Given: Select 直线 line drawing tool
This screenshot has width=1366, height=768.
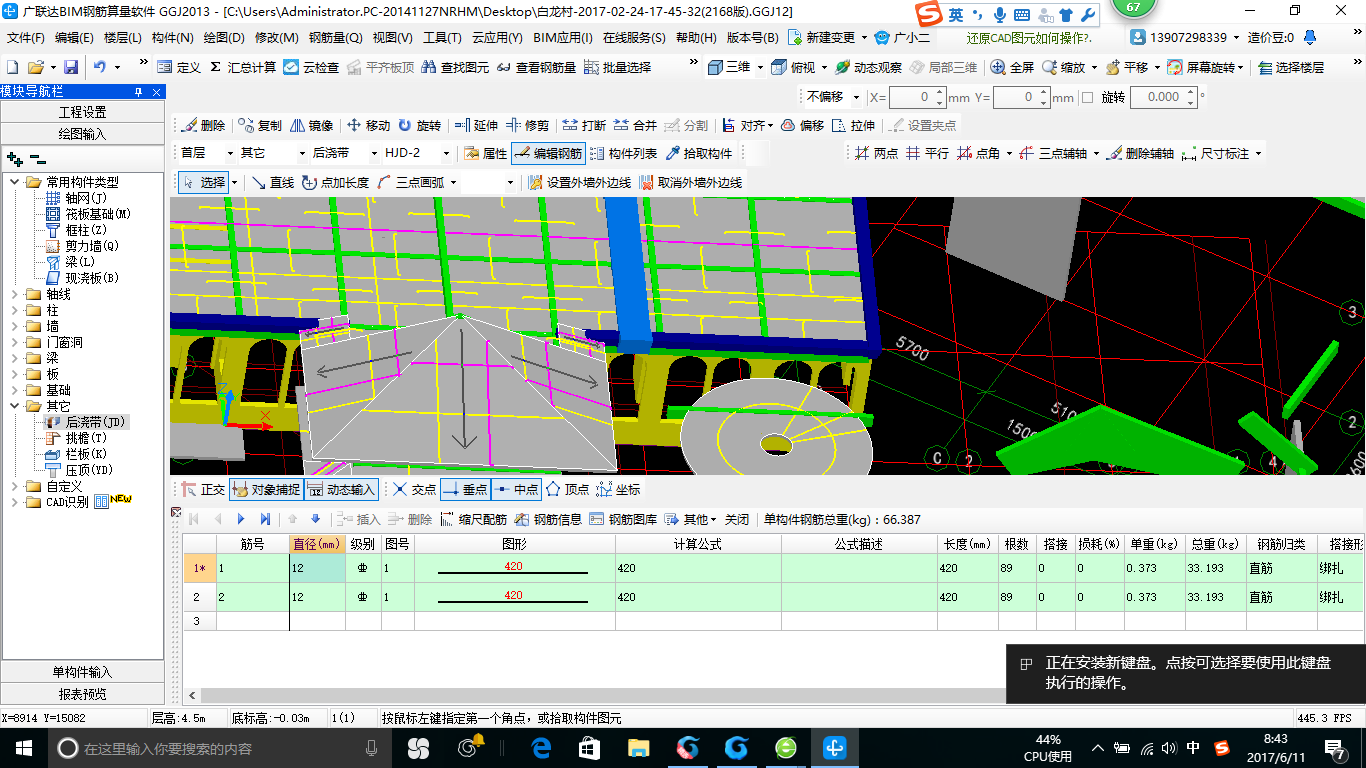Looking at the screenshot, I should [273, 182].
